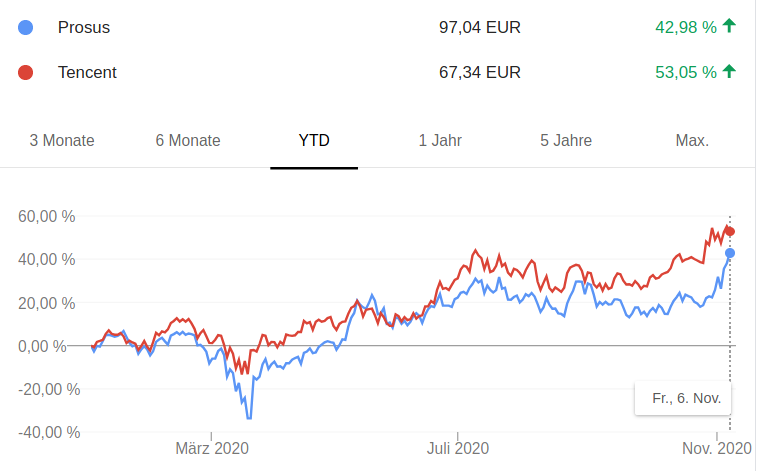Click the red Tencent endpoint marker on chart
757x471 pixels.
click(x=730, y=232)
